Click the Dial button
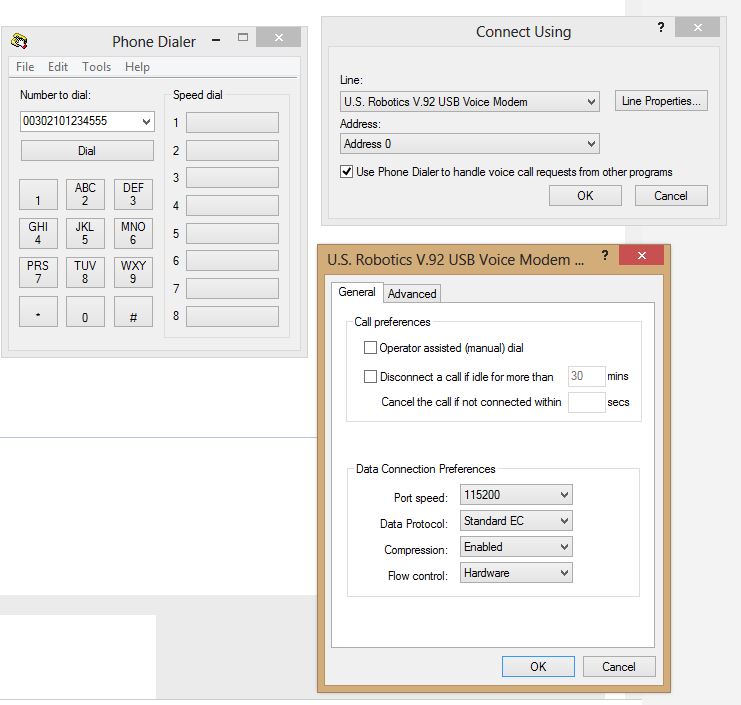 [87, 151]
